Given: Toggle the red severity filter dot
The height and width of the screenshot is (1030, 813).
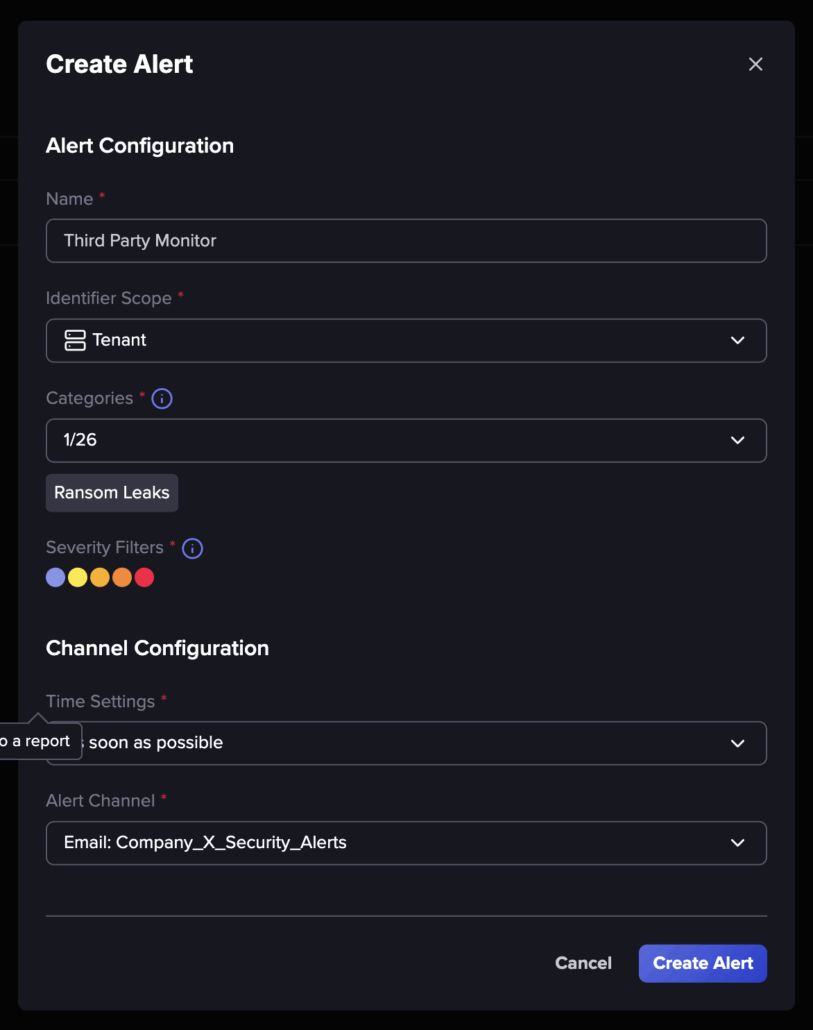Looking at the screenshot, I should coord(144,577).
